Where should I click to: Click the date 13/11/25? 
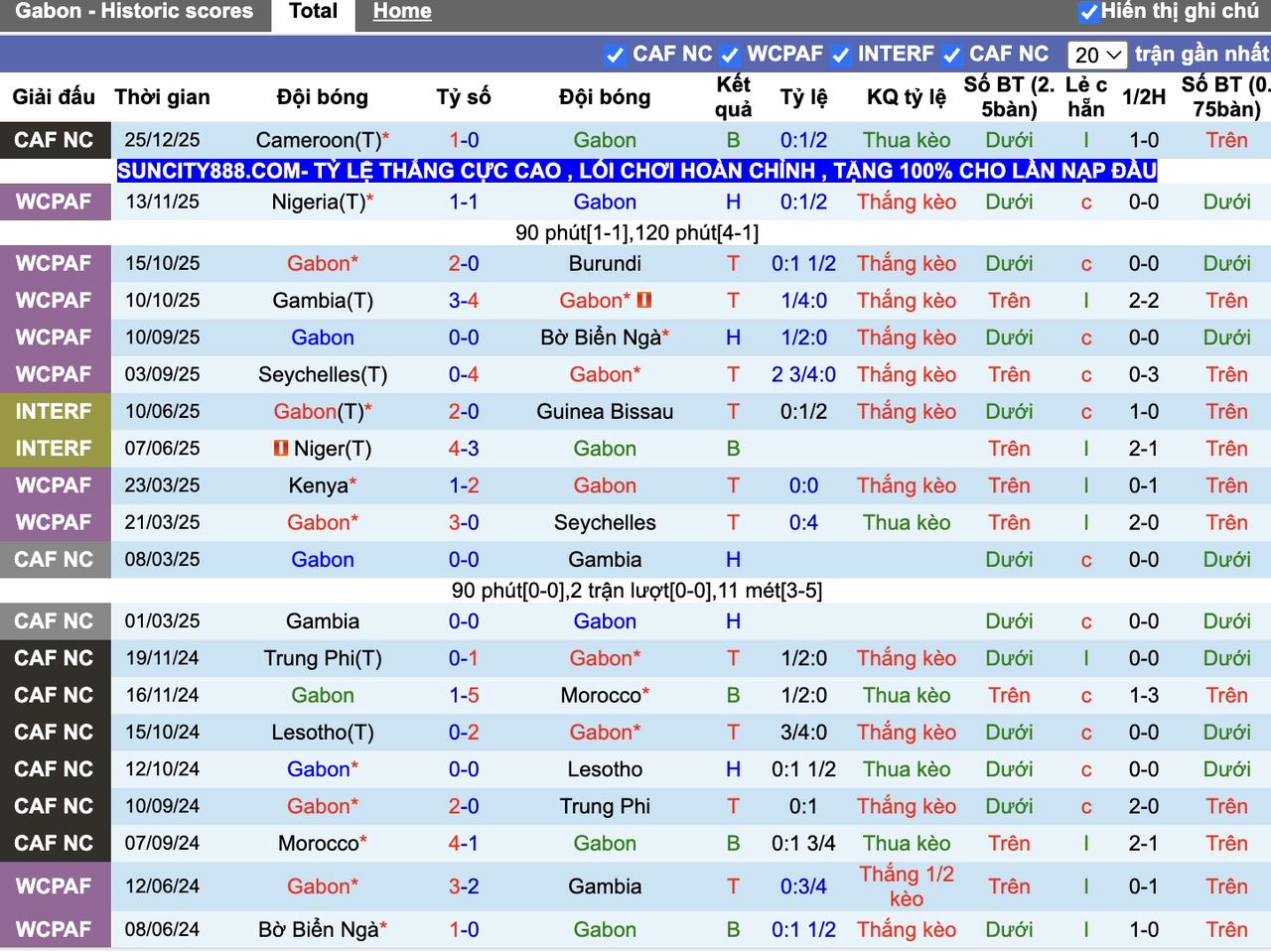[162, 202]
